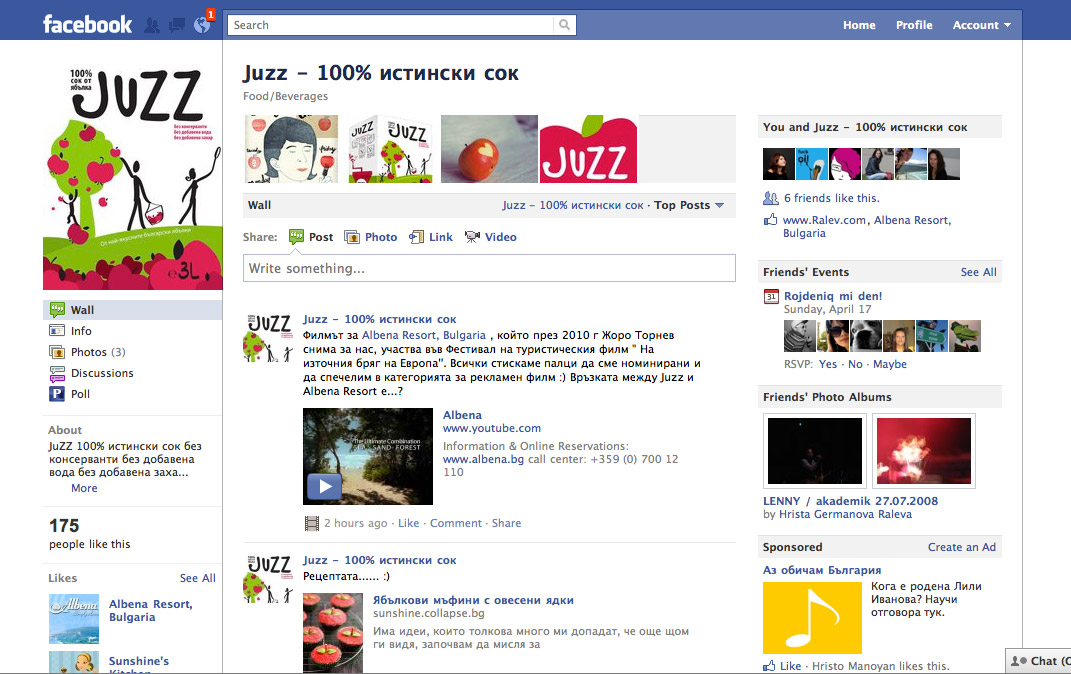Open the Top Posts dropdown
Screen dimensions: 1071x674
[x=688, y=204]
